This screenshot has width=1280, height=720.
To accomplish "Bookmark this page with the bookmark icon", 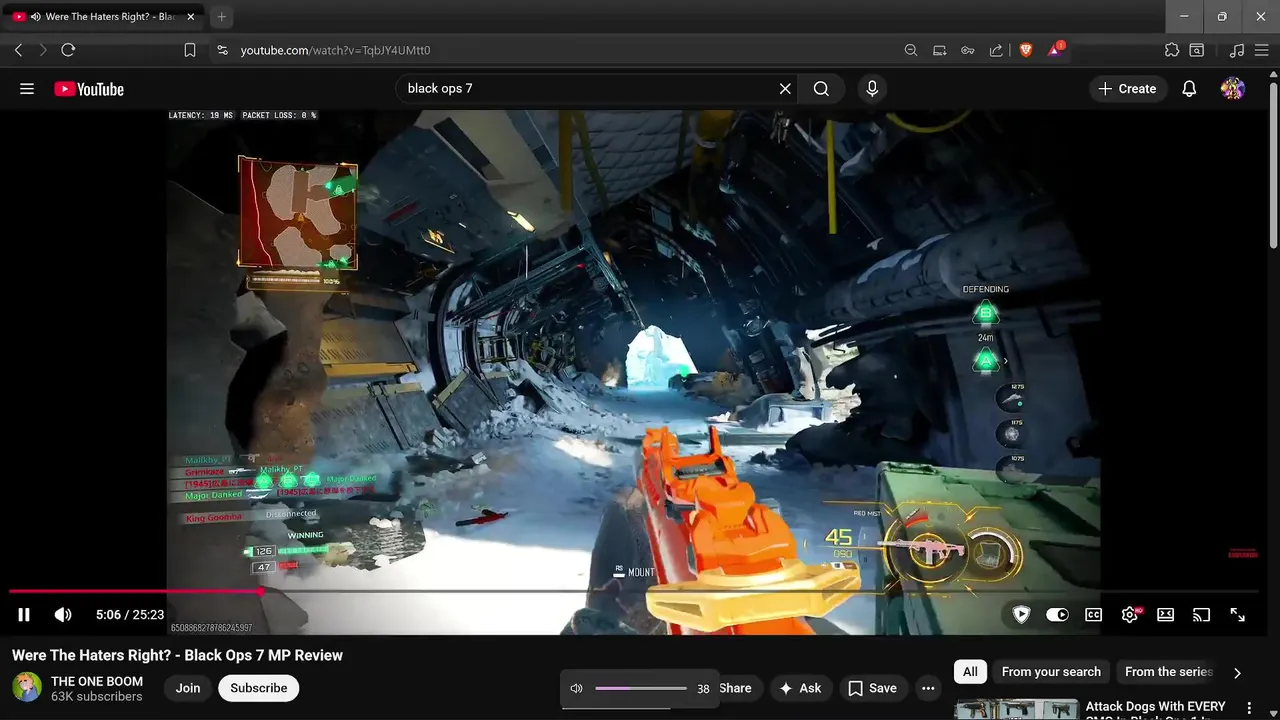I will (x=190, y=50).
